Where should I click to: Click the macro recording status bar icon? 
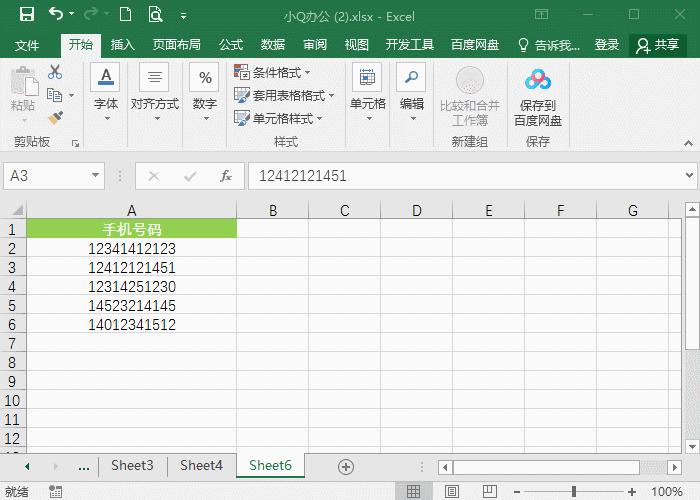pyautogui.click(x=55, y=492)
